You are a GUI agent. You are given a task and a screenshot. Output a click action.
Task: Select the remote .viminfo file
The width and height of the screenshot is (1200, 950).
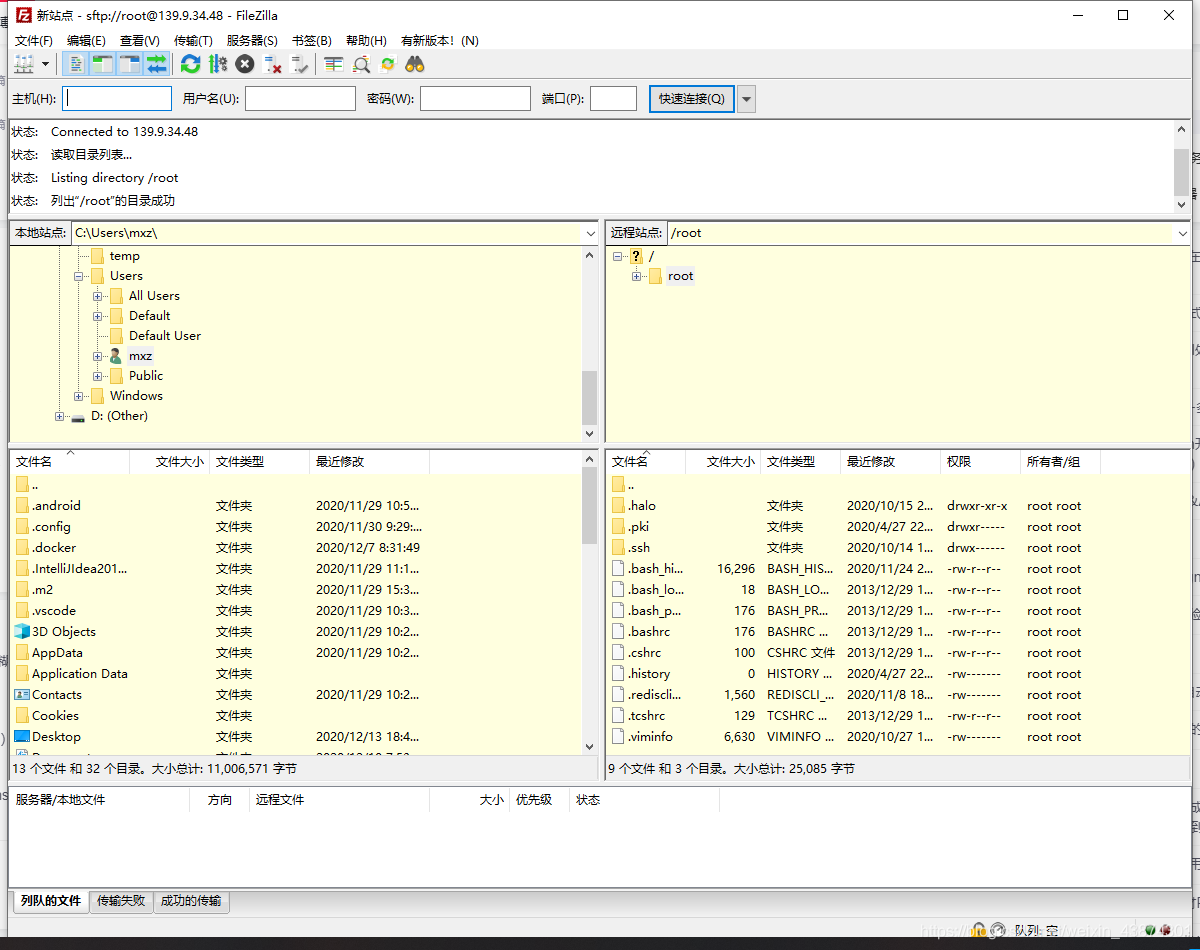(x=650, y=737)
